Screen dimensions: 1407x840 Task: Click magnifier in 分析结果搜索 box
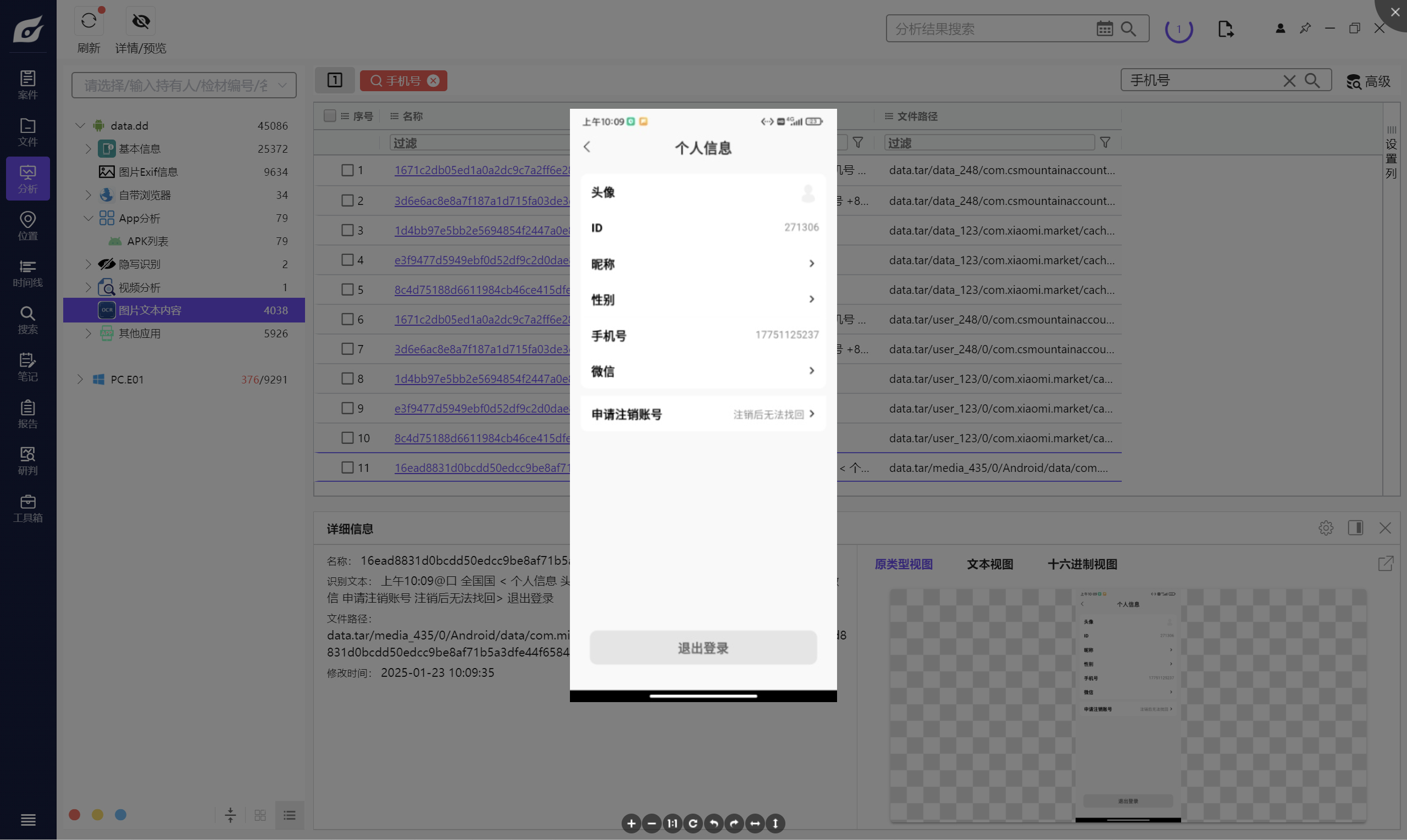coord(1128,29)
